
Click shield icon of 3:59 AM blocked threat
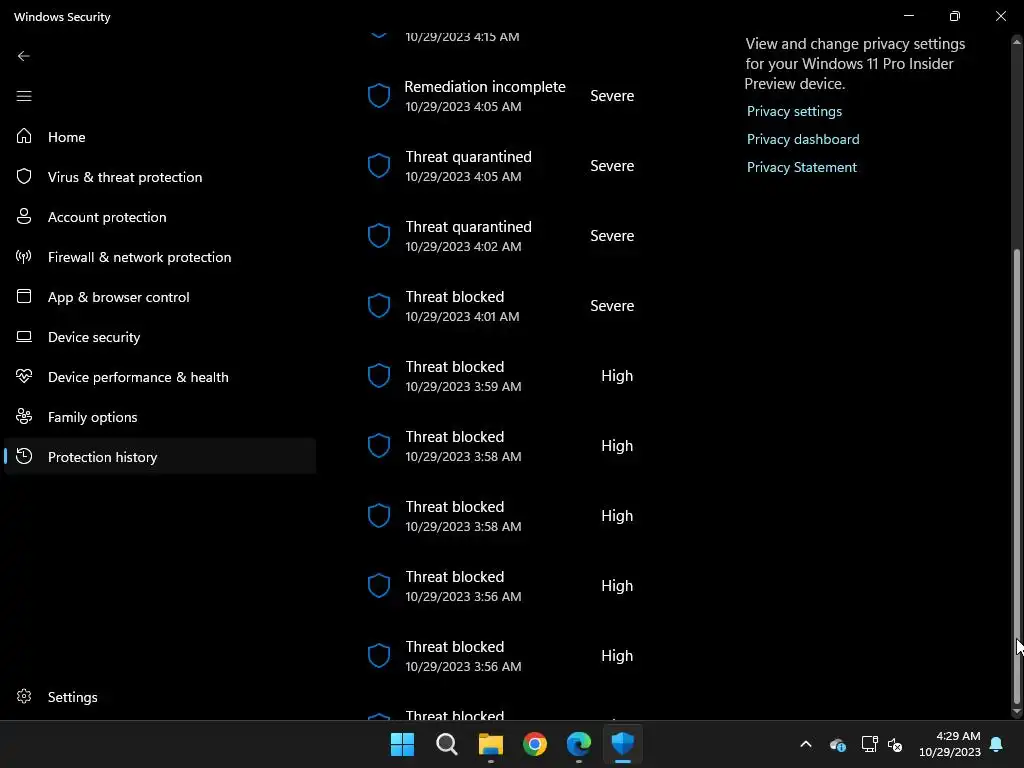tap(379, 376)
